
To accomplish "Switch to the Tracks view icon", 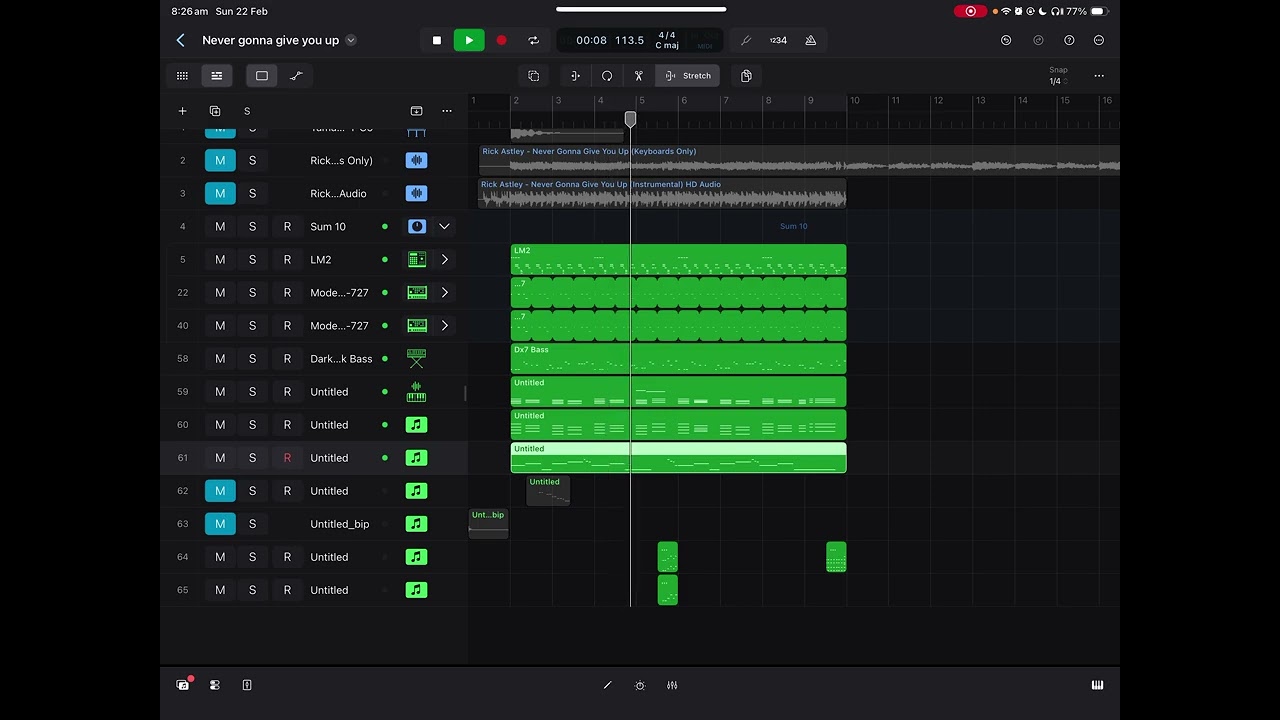I will click(x=216, y=76).
